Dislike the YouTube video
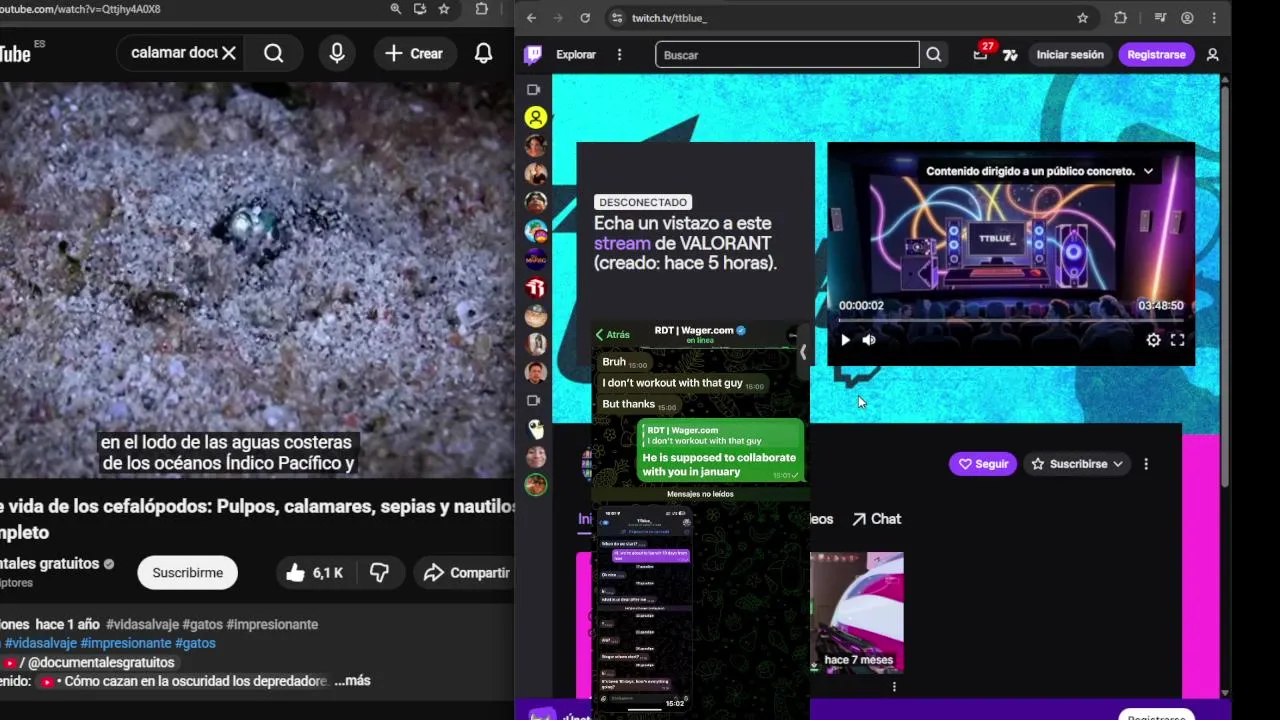Screen dimensions: 1280x720 (x=379, y=573)
